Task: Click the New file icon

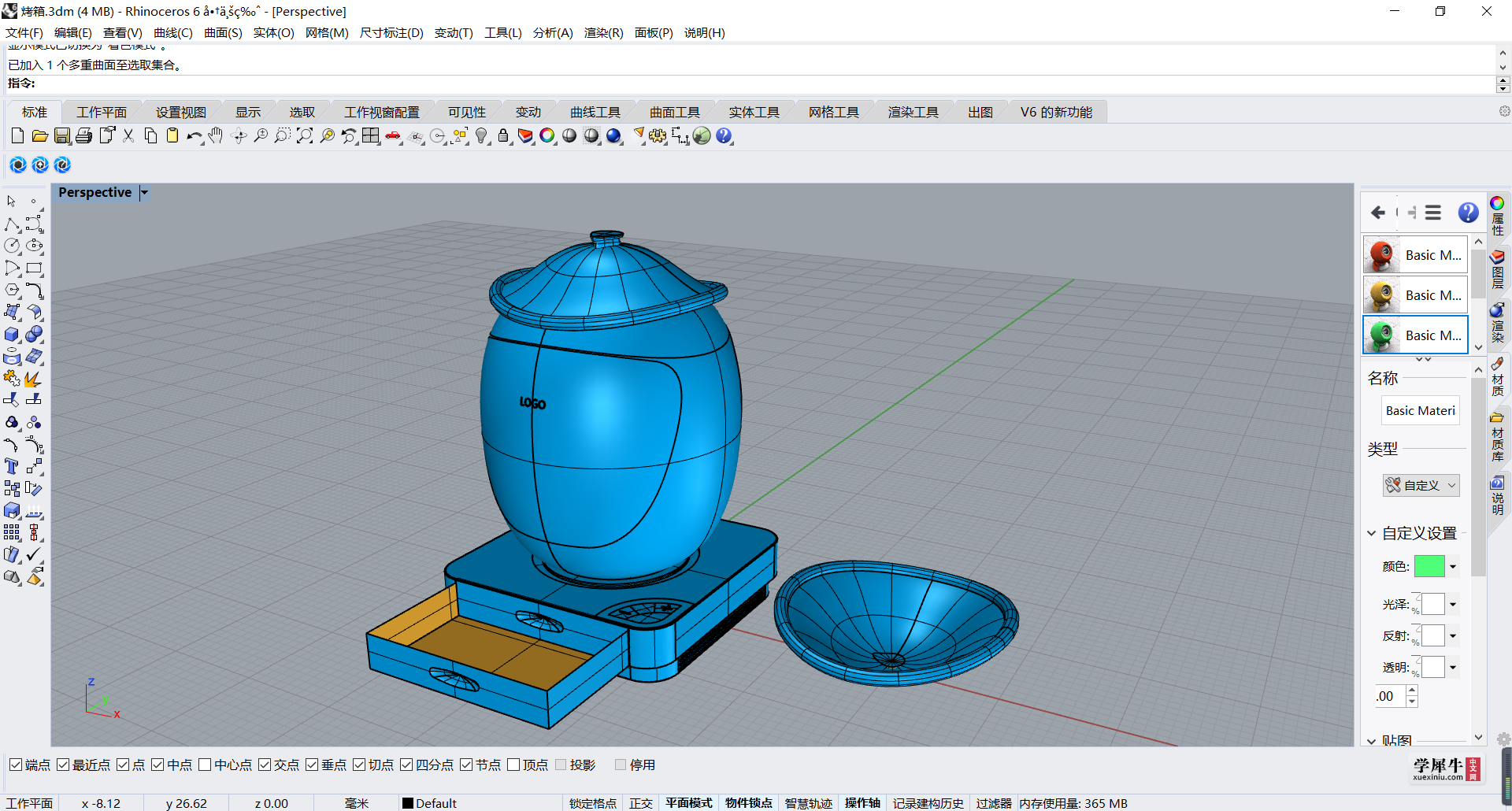Action: tap(17, 136)
